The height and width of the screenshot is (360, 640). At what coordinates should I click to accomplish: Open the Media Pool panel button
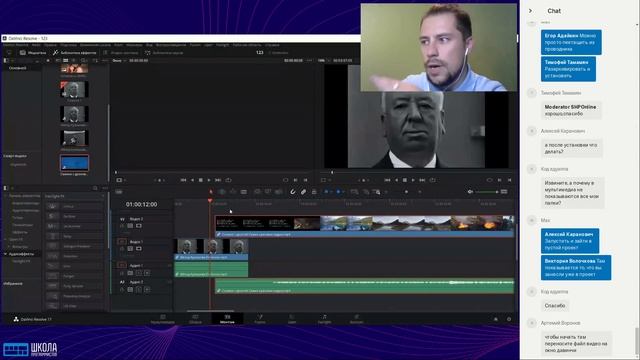click(33, 53)
